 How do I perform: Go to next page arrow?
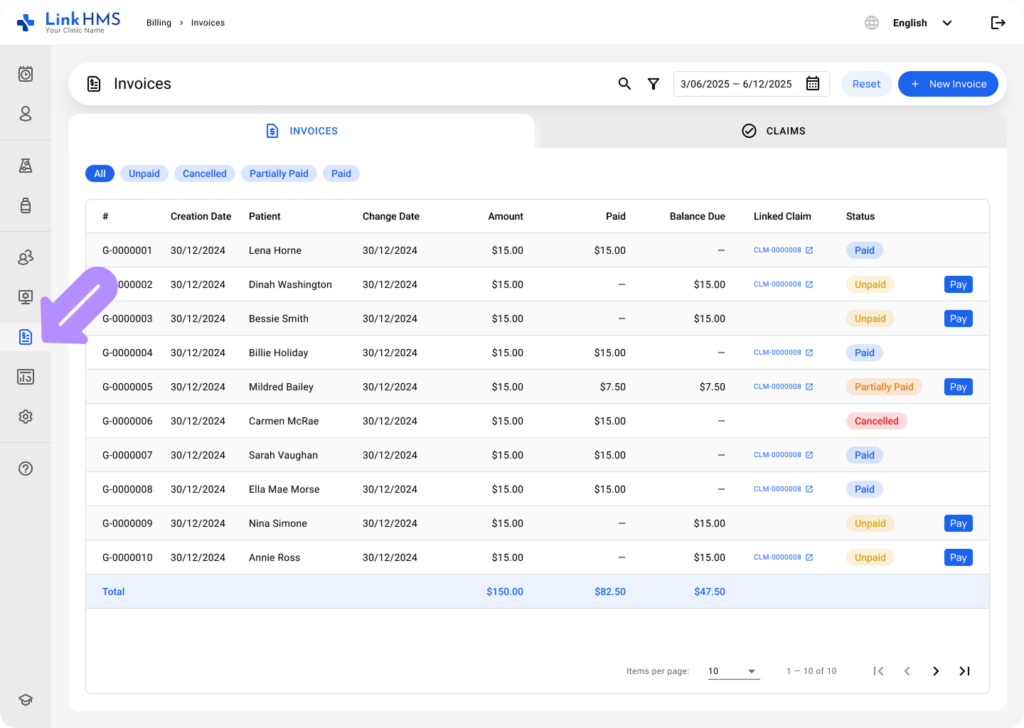click(936, 671)
